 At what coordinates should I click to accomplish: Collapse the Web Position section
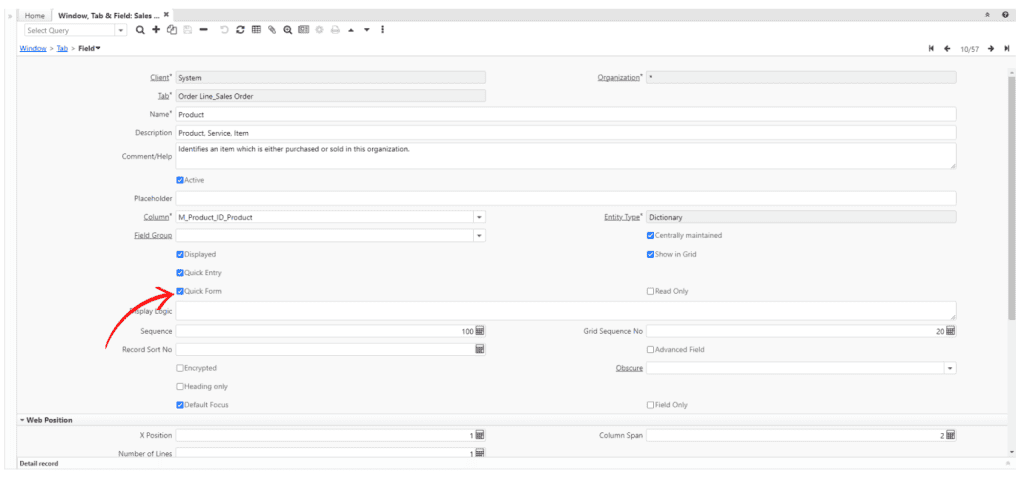tap(22, 420)
